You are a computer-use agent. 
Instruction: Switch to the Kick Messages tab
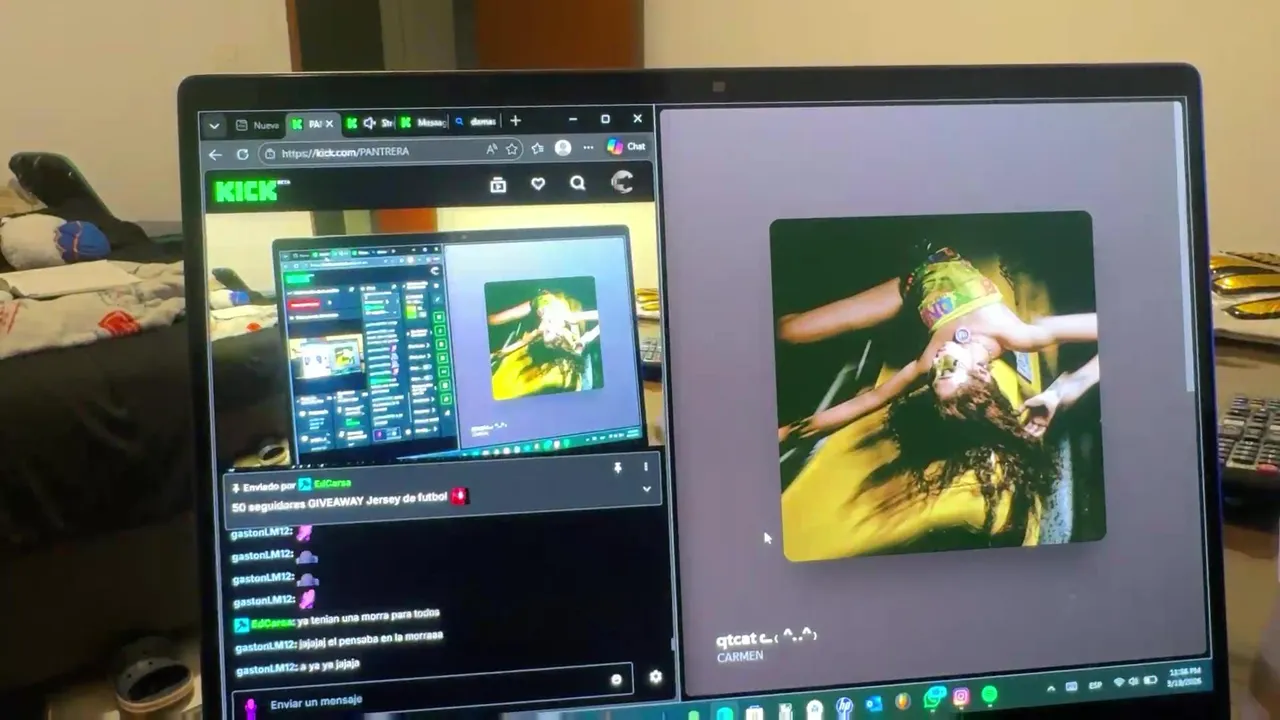(x=422, y=123)
